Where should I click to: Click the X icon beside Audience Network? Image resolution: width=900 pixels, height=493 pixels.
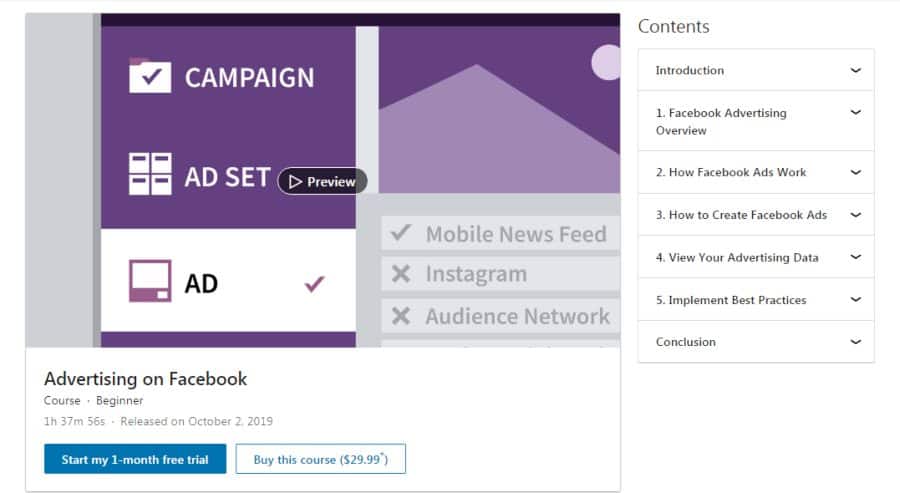point(401,316)
